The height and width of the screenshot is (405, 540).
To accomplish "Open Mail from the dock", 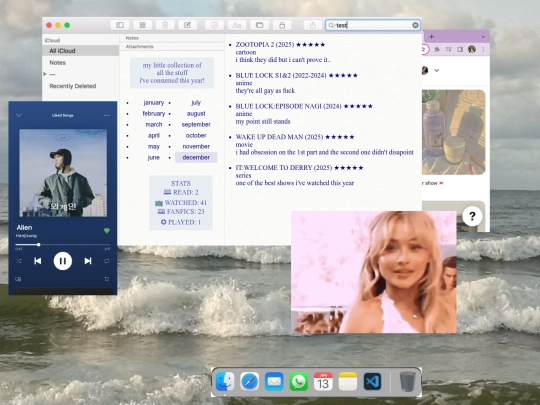I will pos(274,382).
